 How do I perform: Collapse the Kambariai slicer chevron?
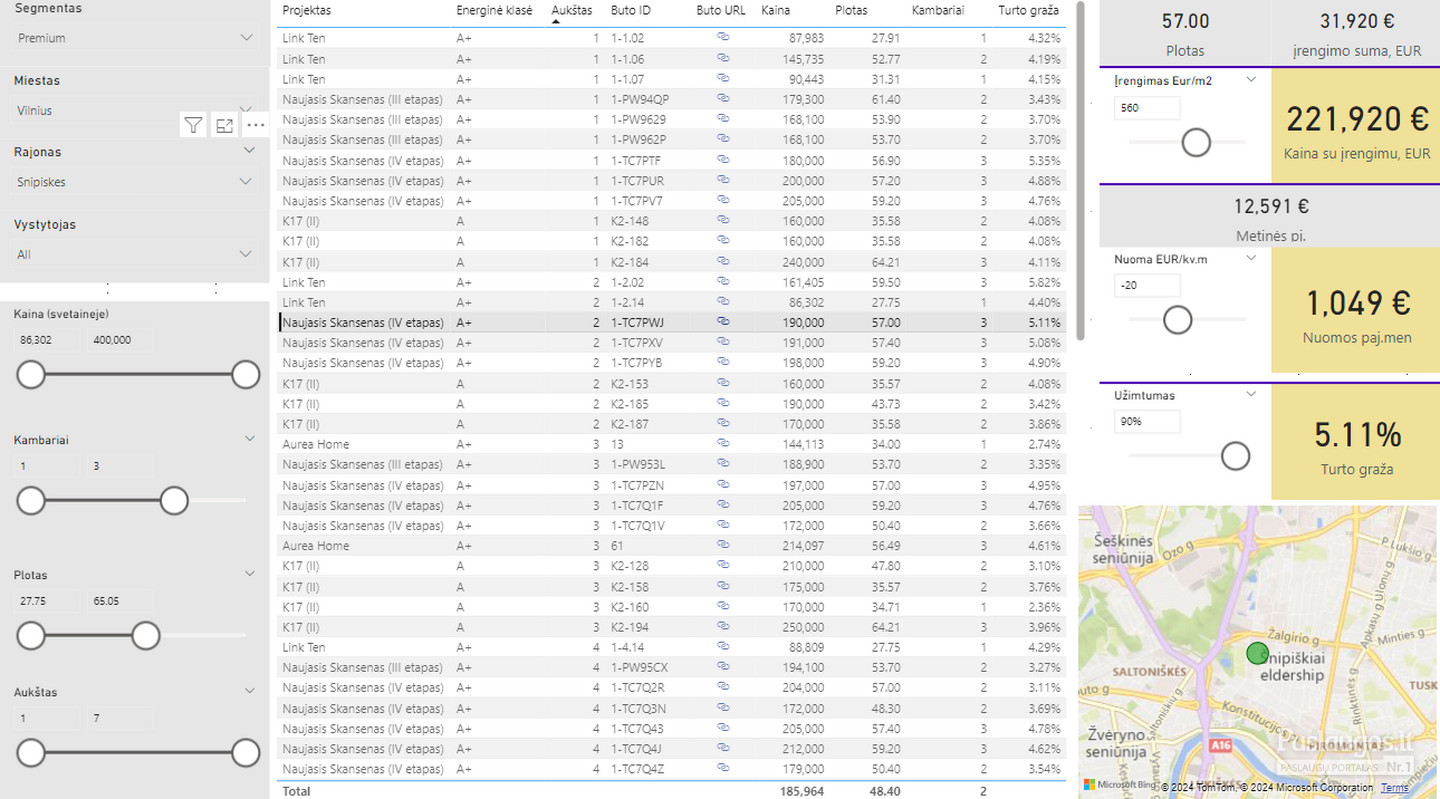click(250, 438)
